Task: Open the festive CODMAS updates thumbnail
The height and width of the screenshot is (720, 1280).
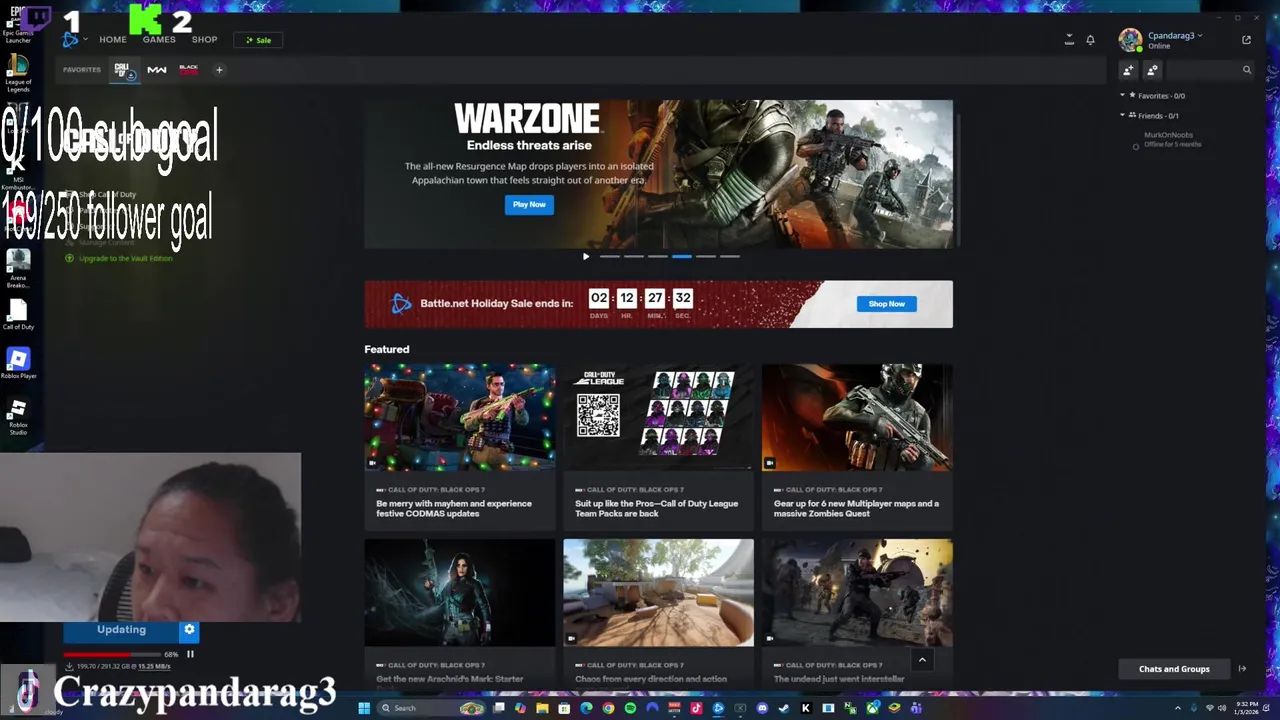Action: 459,417
